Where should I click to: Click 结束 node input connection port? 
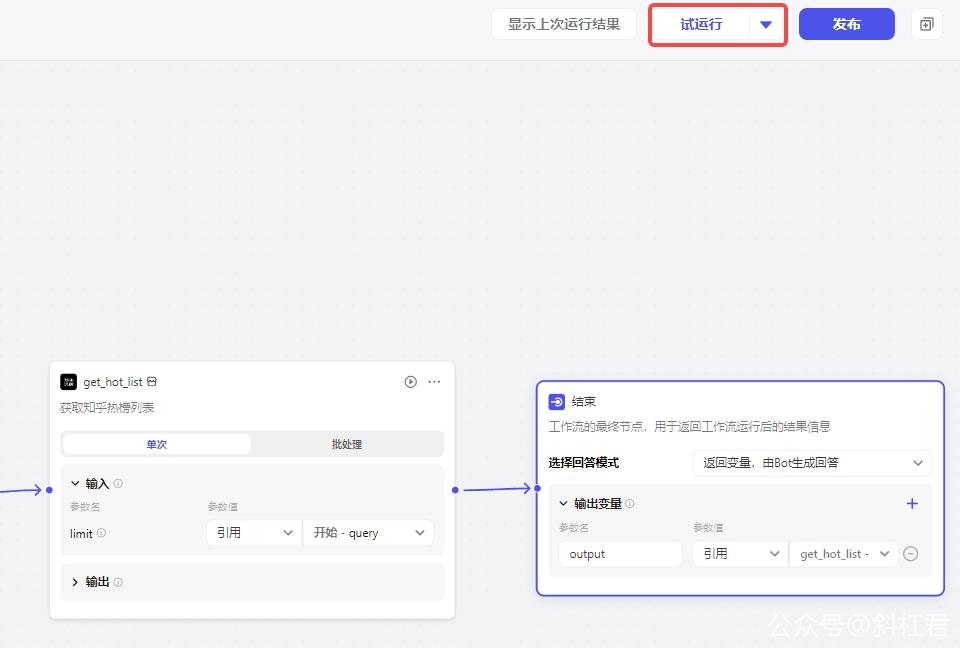(537, 488)
